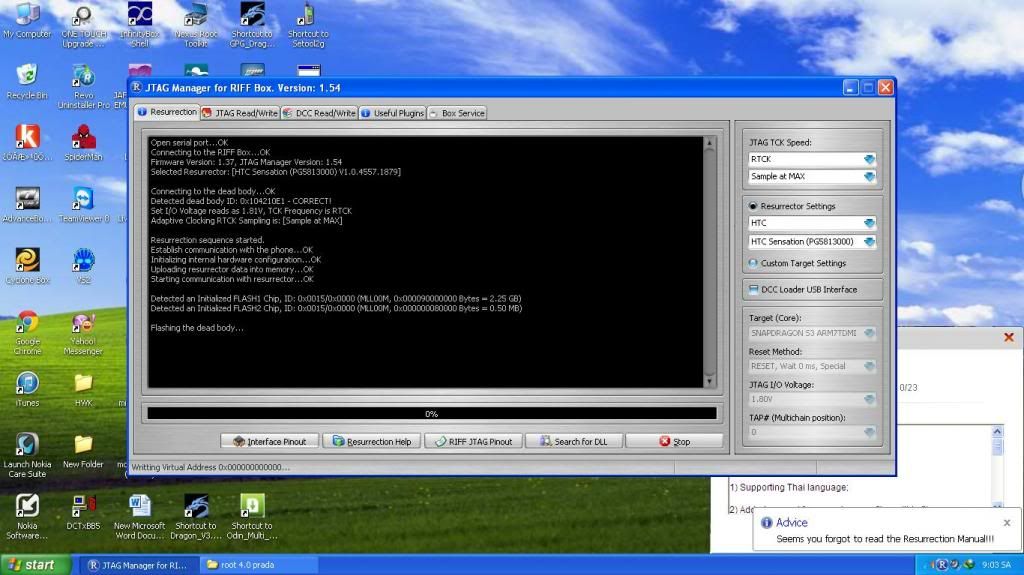This screenshot has width=1024, height=575.
Task: Switch to the Useful Plugins tab
Action: click(392, 113)
